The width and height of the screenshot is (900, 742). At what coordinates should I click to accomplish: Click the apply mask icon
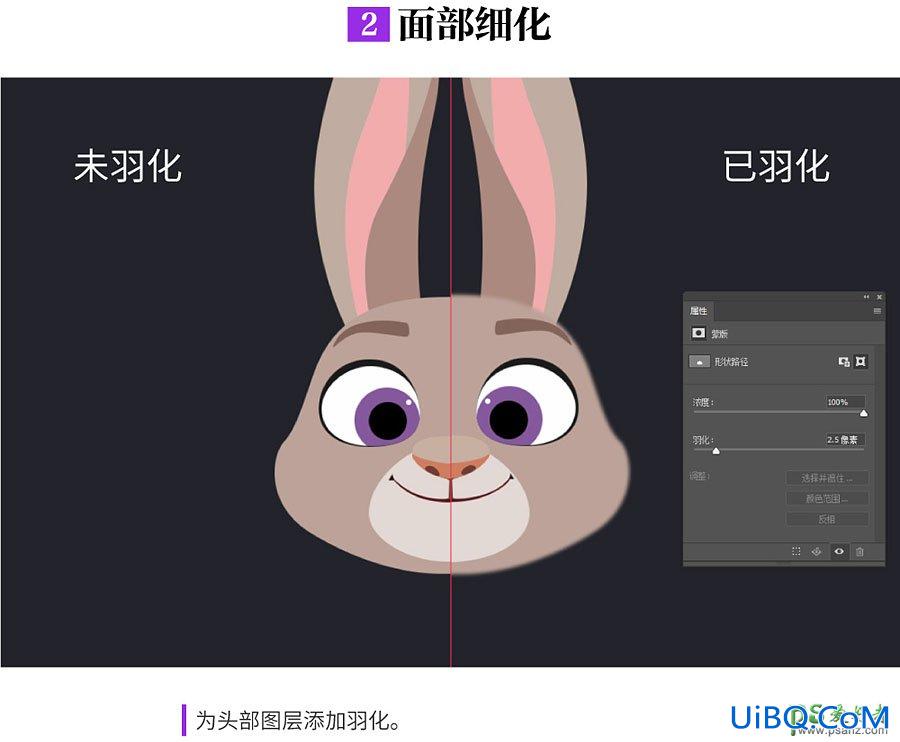pyautogui.click(x=816, y=551)
